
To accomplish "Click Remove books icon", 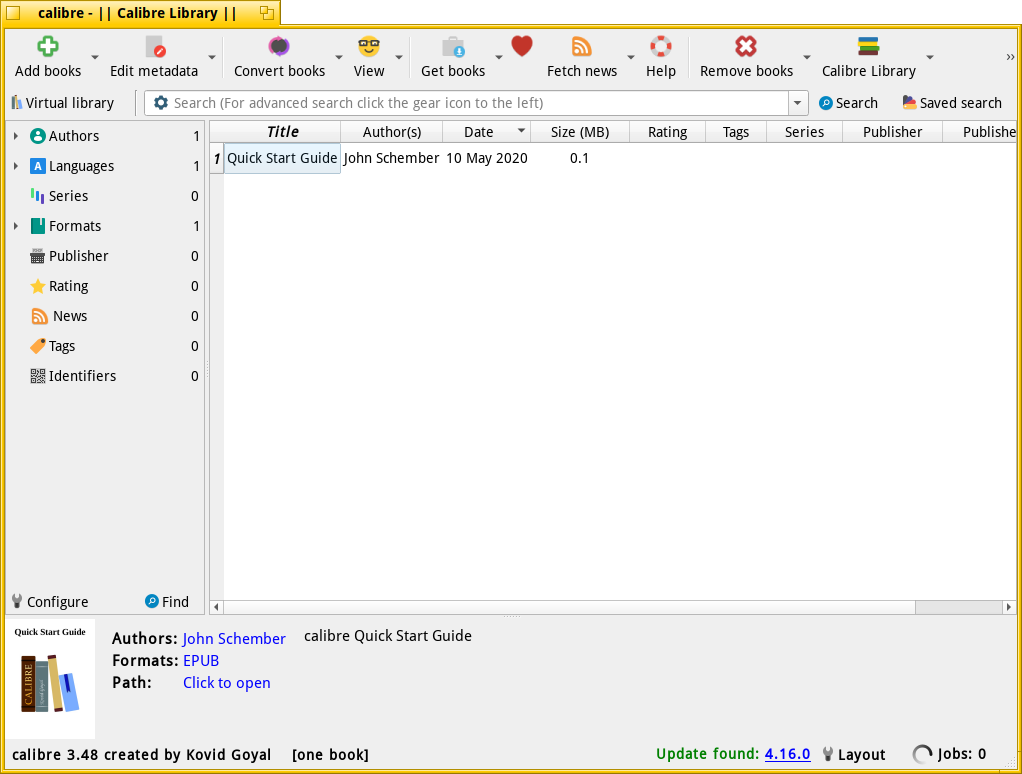I will pos(746,46).
